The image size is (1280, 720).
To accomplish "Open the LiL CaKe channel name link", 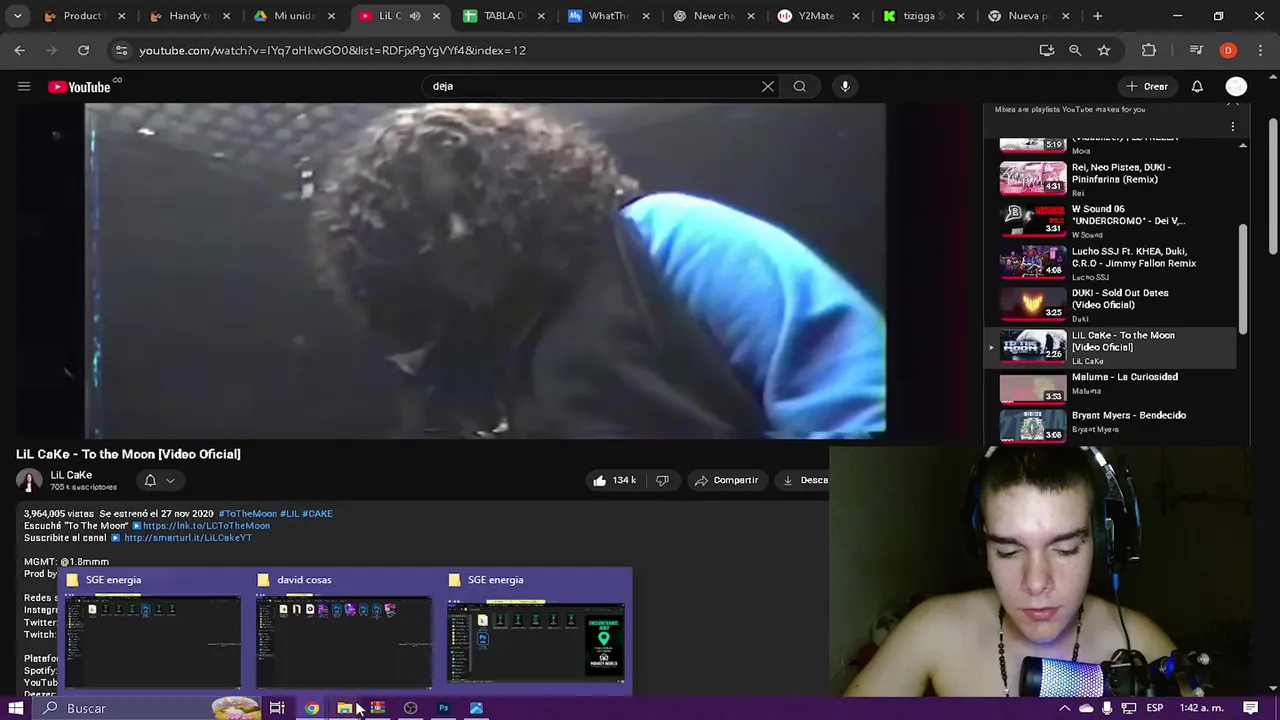I will coord(71,475).
